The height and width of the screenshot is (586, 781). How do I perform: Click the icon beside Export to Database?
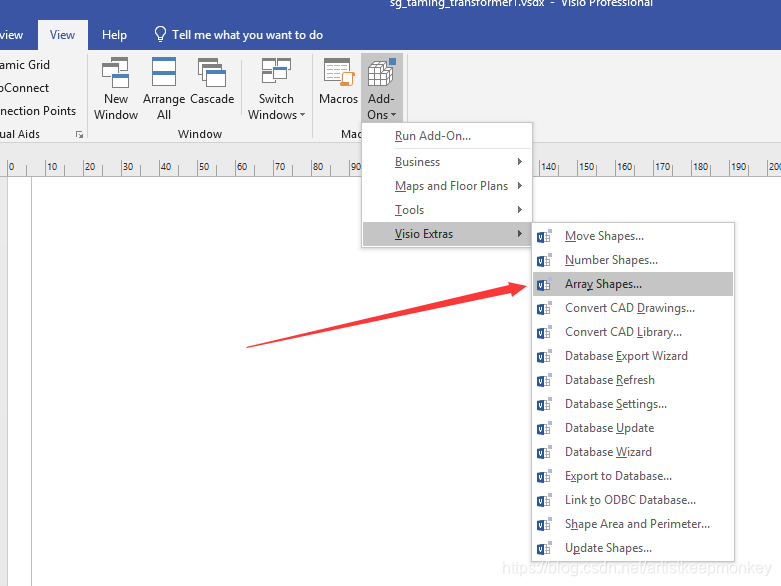pos(544,476)
